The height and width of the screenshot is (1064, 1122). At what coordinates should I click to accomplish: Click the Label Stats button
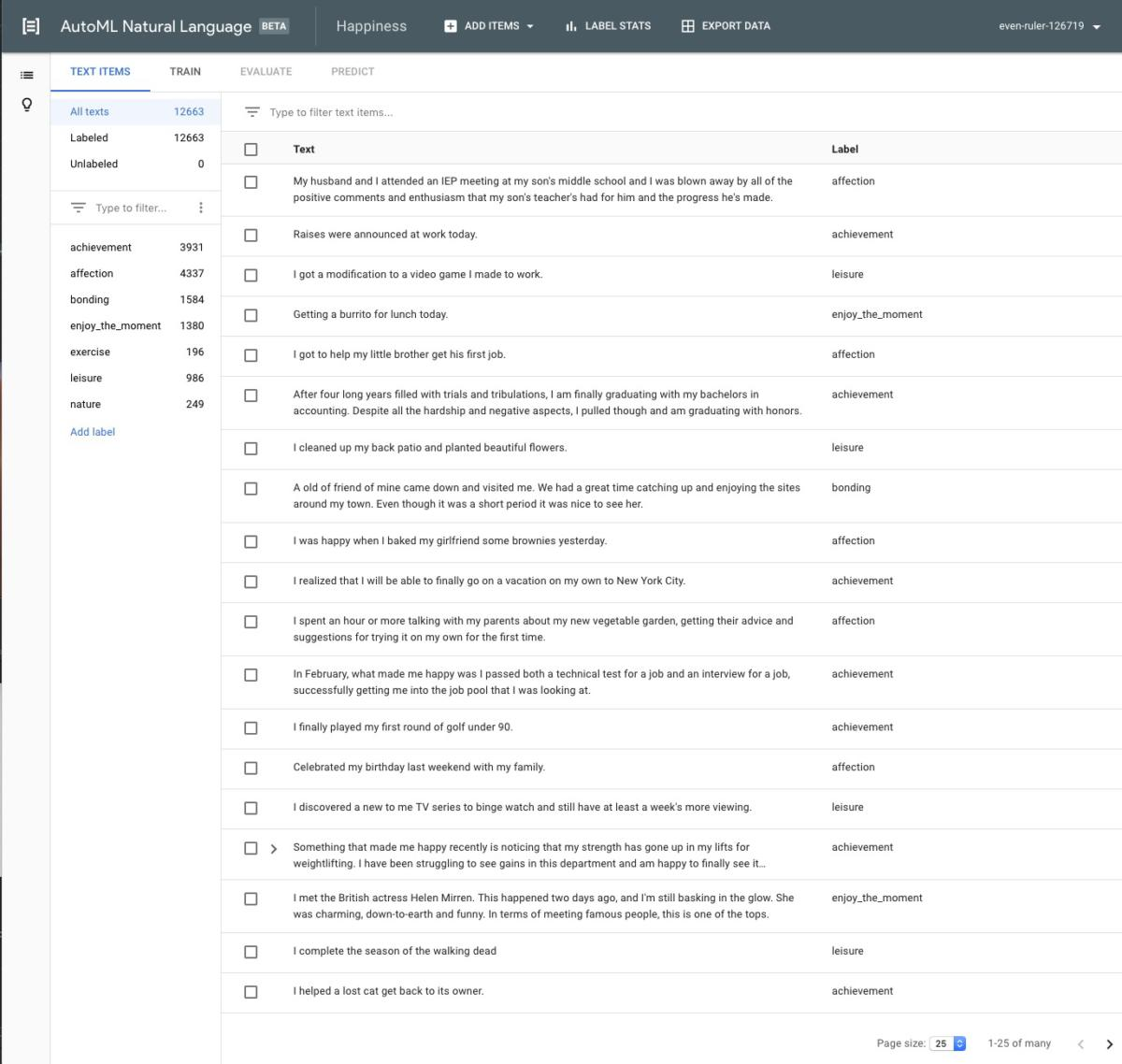click(x=608, y=26)
